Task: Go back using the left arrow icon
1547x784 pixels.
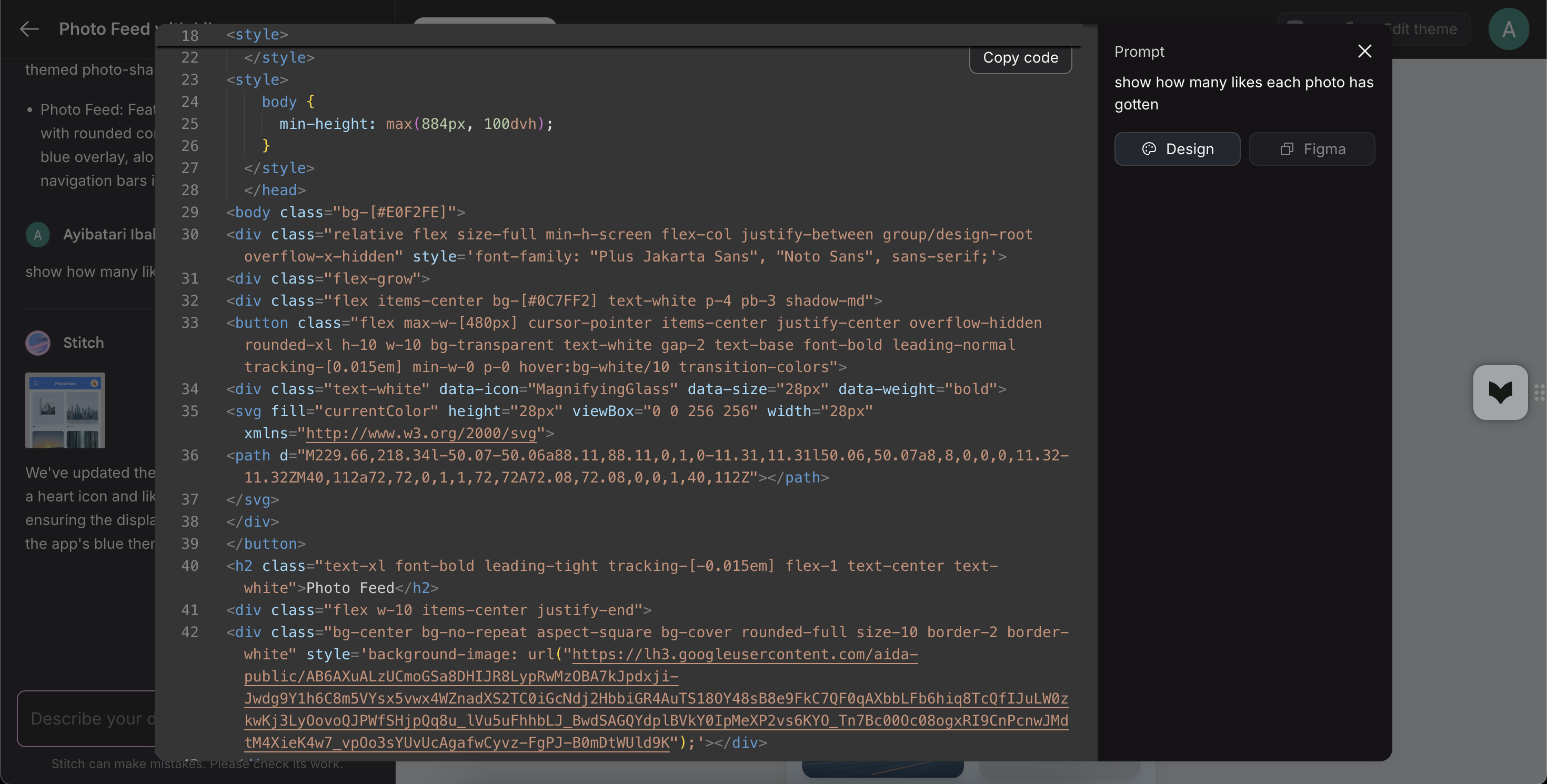Action: 29,29
